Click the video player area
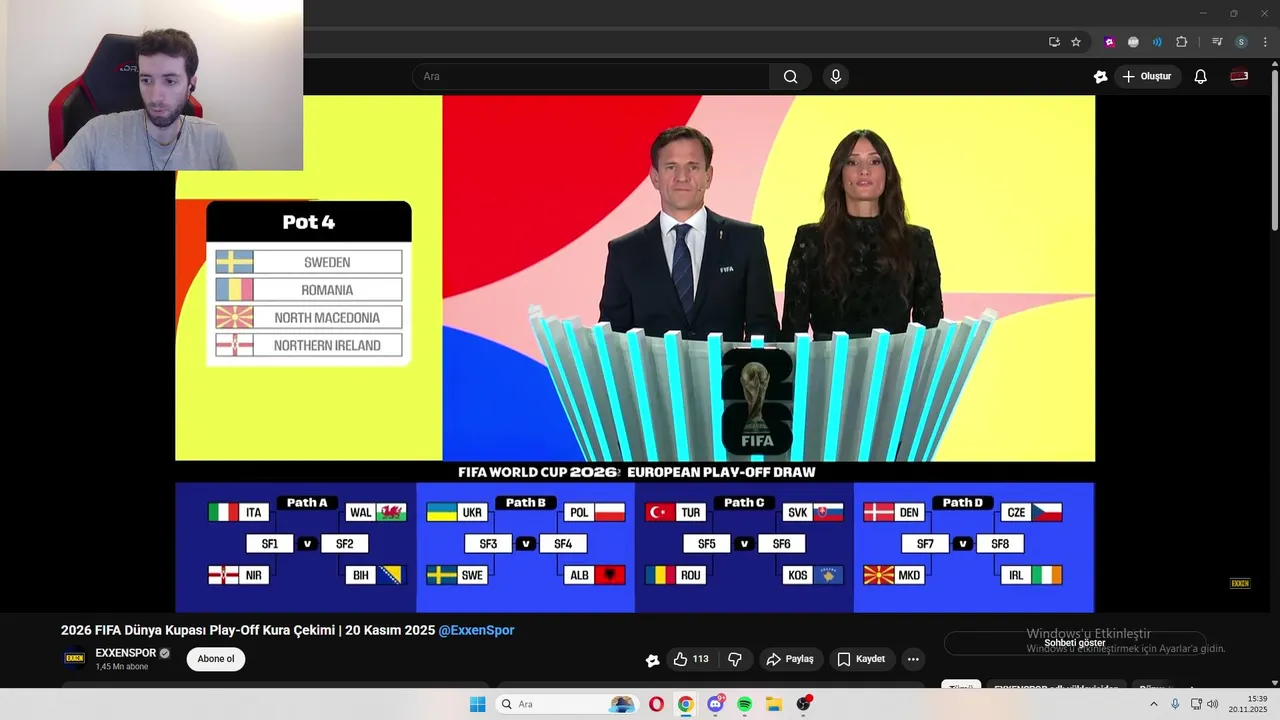The image size is (1280, 720). (x=635, y=352)
